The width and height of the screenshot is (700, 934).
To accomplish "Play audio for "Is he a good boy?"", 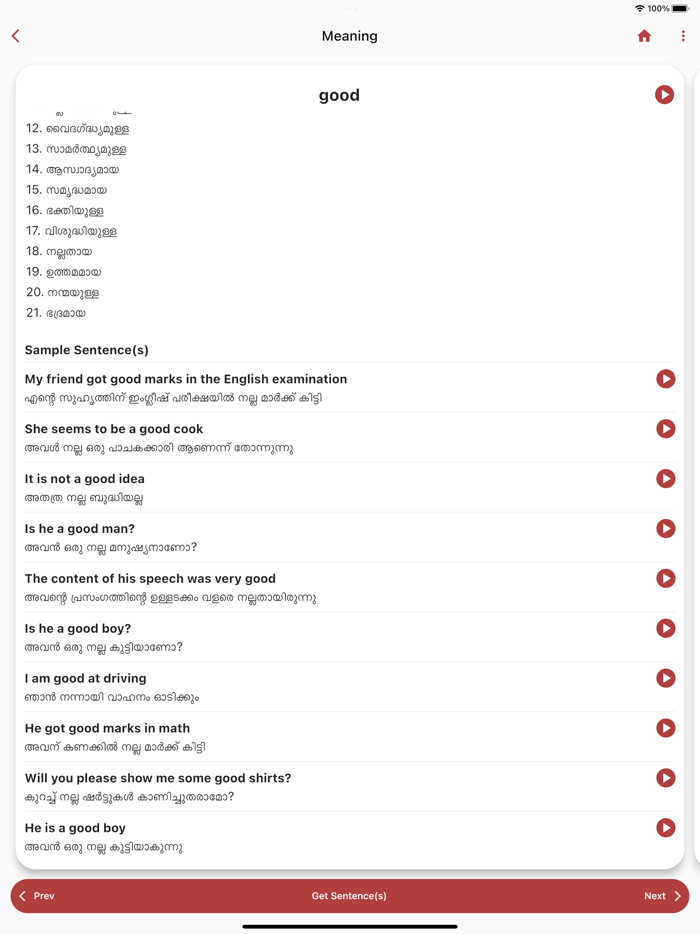I will click(665, 628).
